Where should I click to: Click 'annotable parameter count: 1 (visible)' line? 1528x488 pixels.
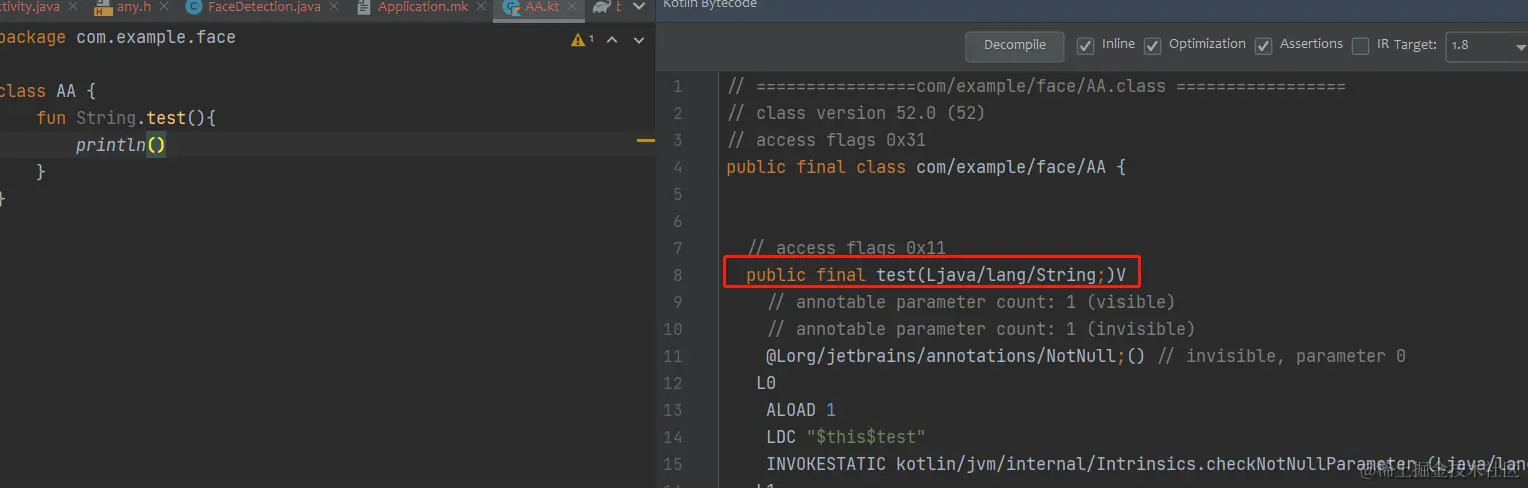point(971,302)
